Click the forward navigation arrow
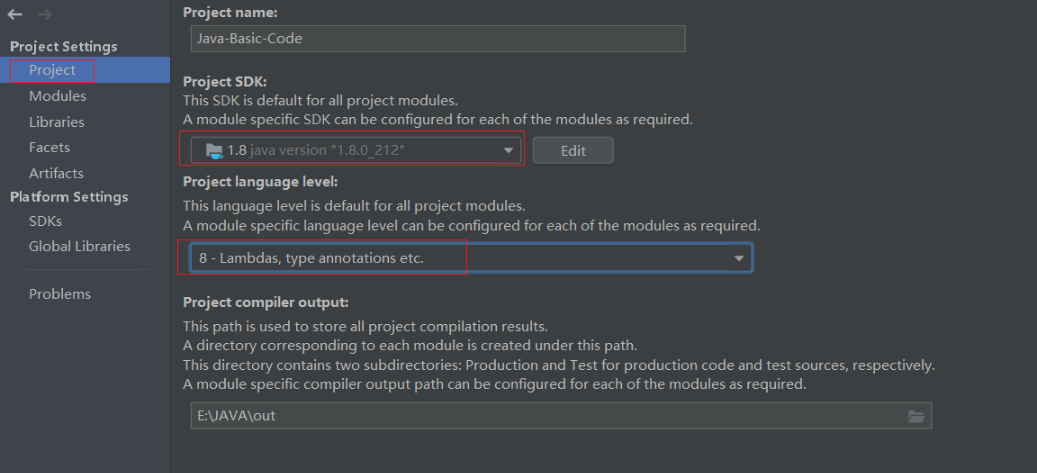 [x=44, y=15]
